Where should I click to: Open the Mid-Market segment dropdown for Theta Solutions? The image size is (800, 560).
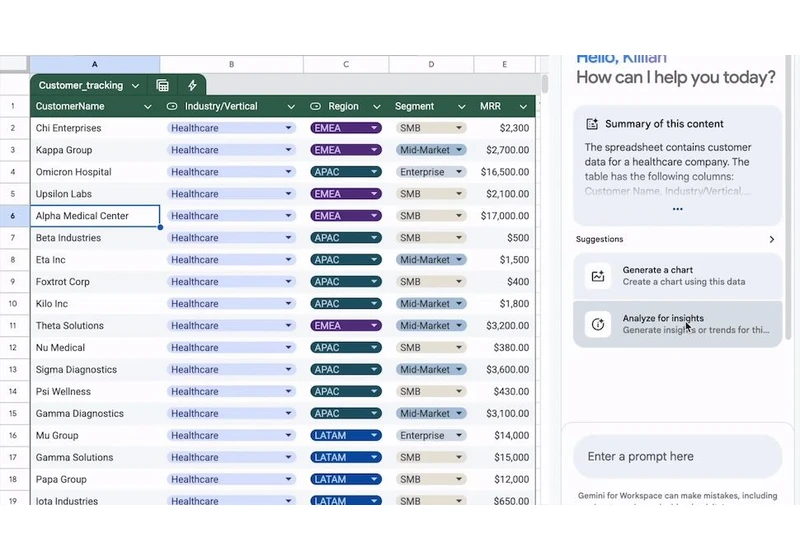tap(459, 325)
